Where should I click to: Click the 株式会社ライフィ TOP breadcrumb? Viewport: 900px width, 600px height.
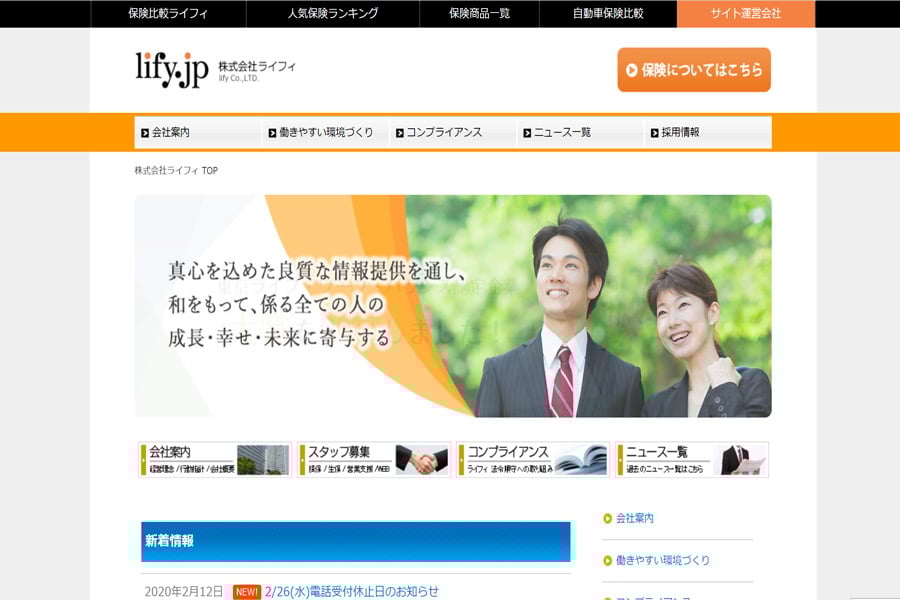(176, 171)
